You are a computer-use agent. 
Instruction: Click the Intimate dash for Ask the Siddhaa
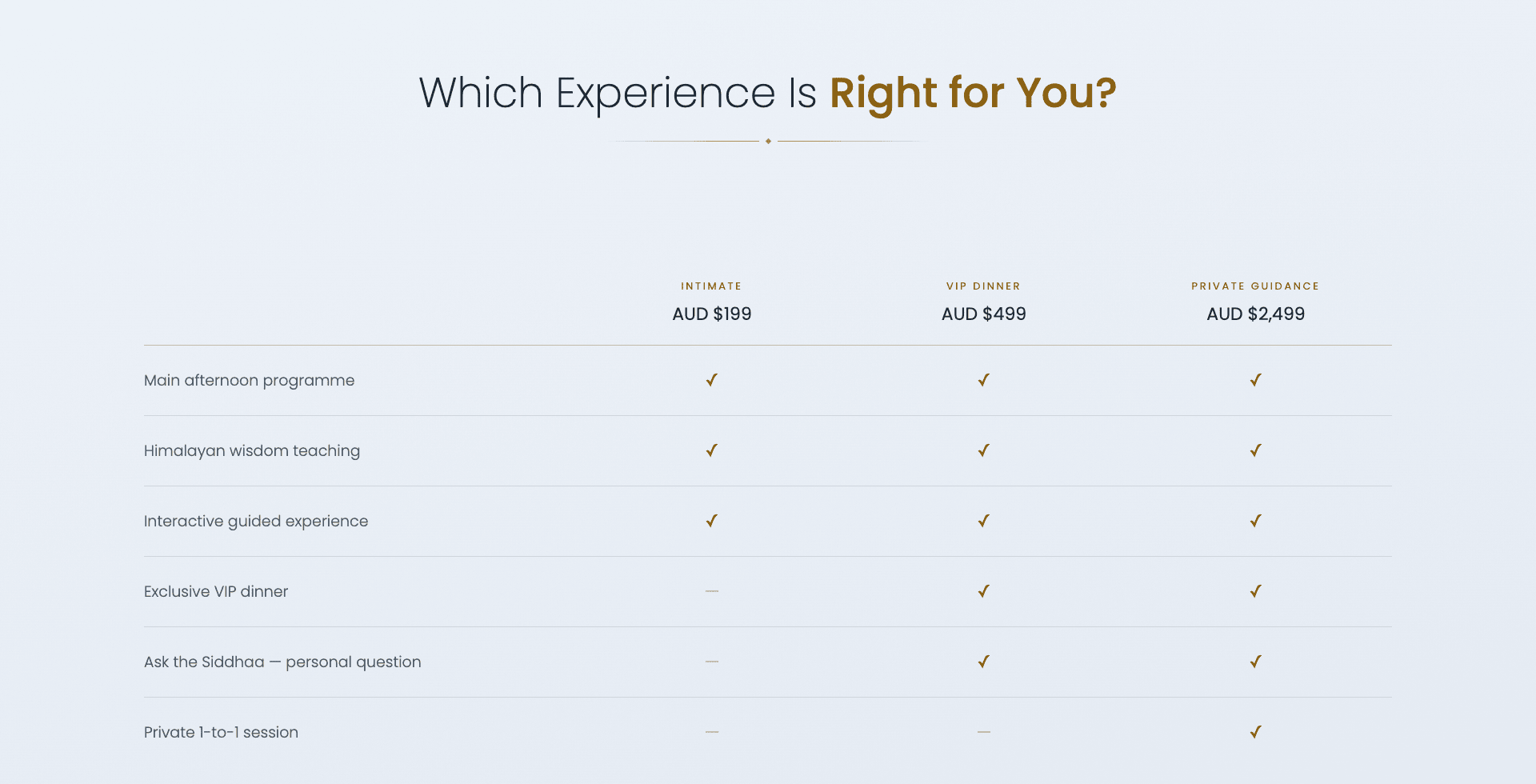coord(712,662)
